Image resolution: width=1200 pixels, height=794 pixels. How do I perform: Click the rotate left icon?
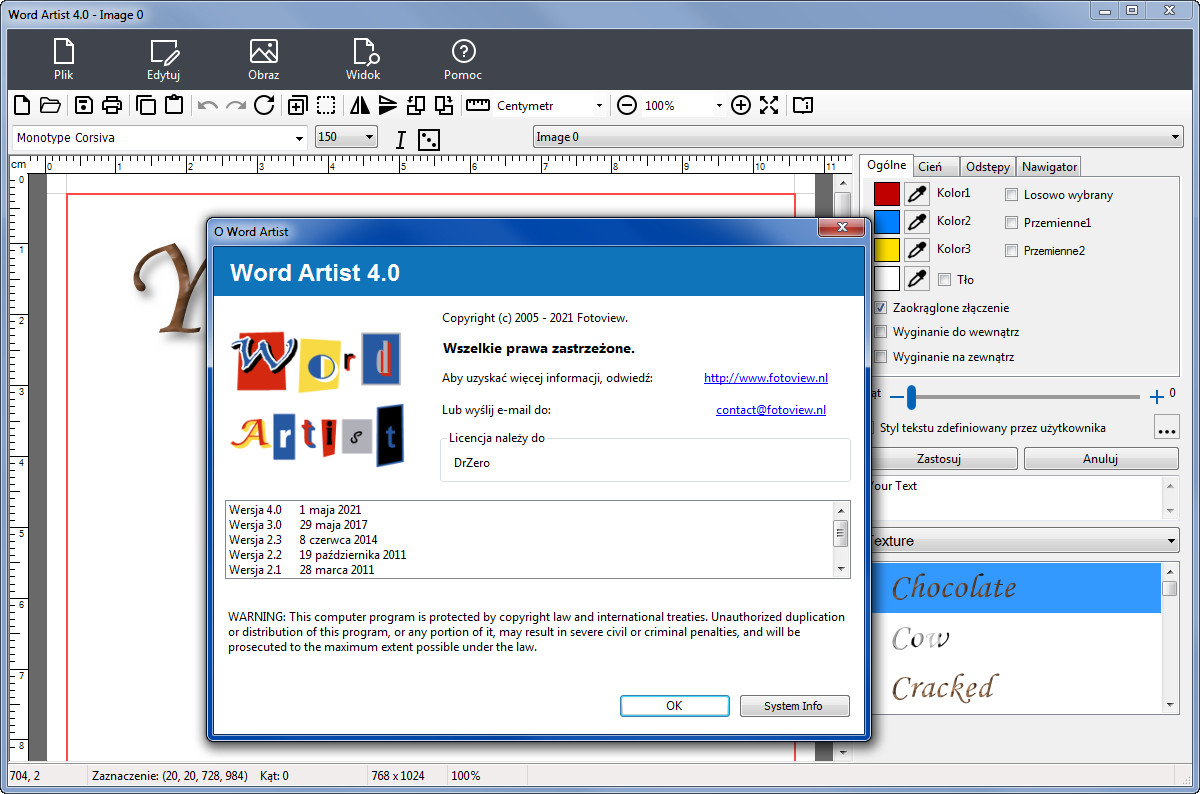click(x=416, y=105)
